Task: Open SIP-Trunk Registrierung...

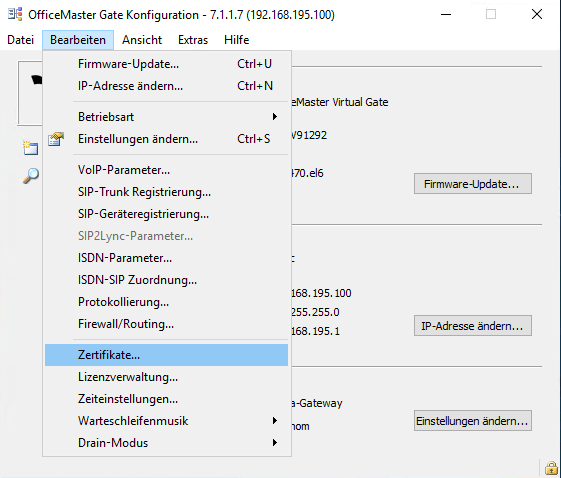Action: click(x=166, y=192)
